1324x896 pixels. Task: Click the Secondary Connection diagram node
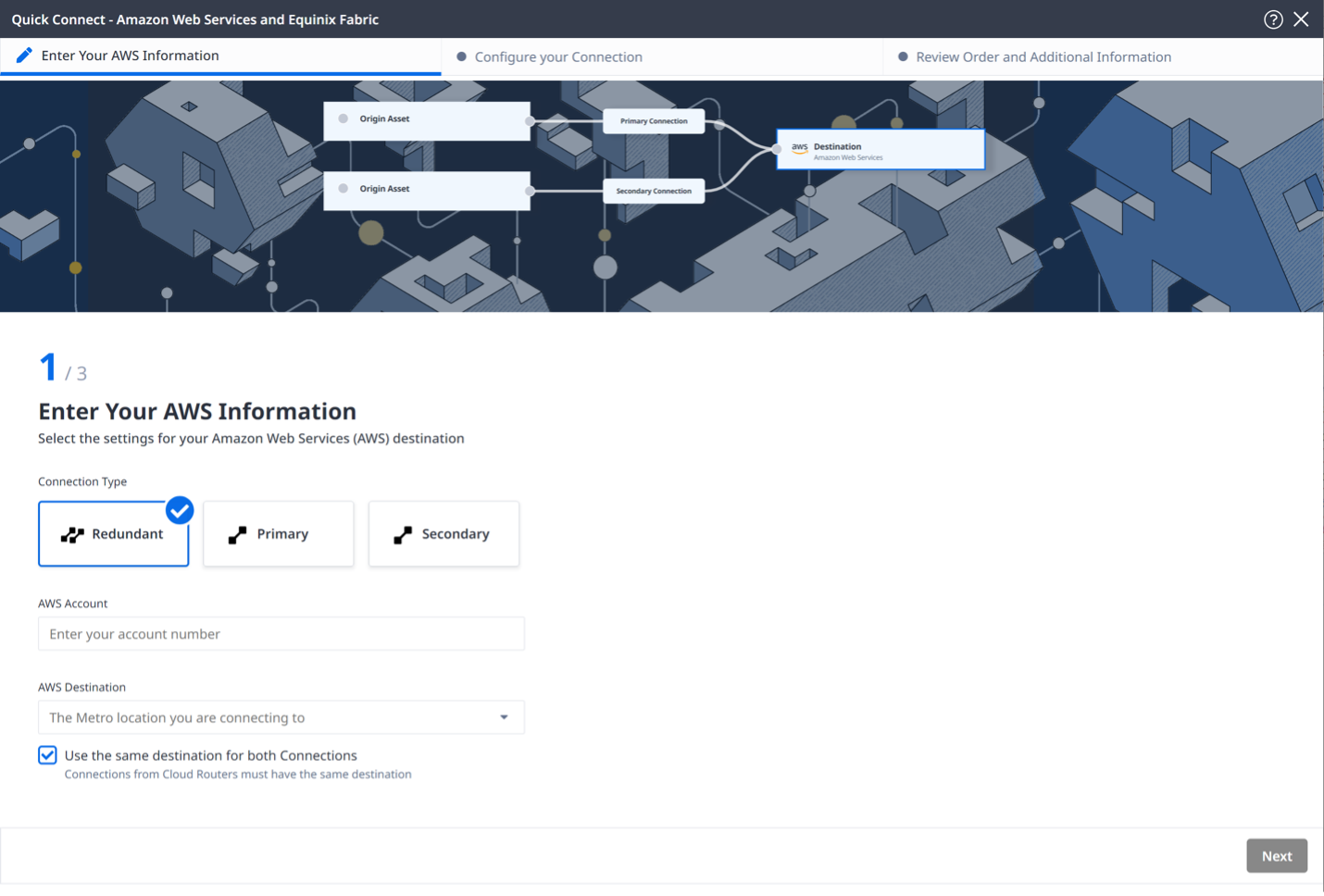tap(654, 191)
